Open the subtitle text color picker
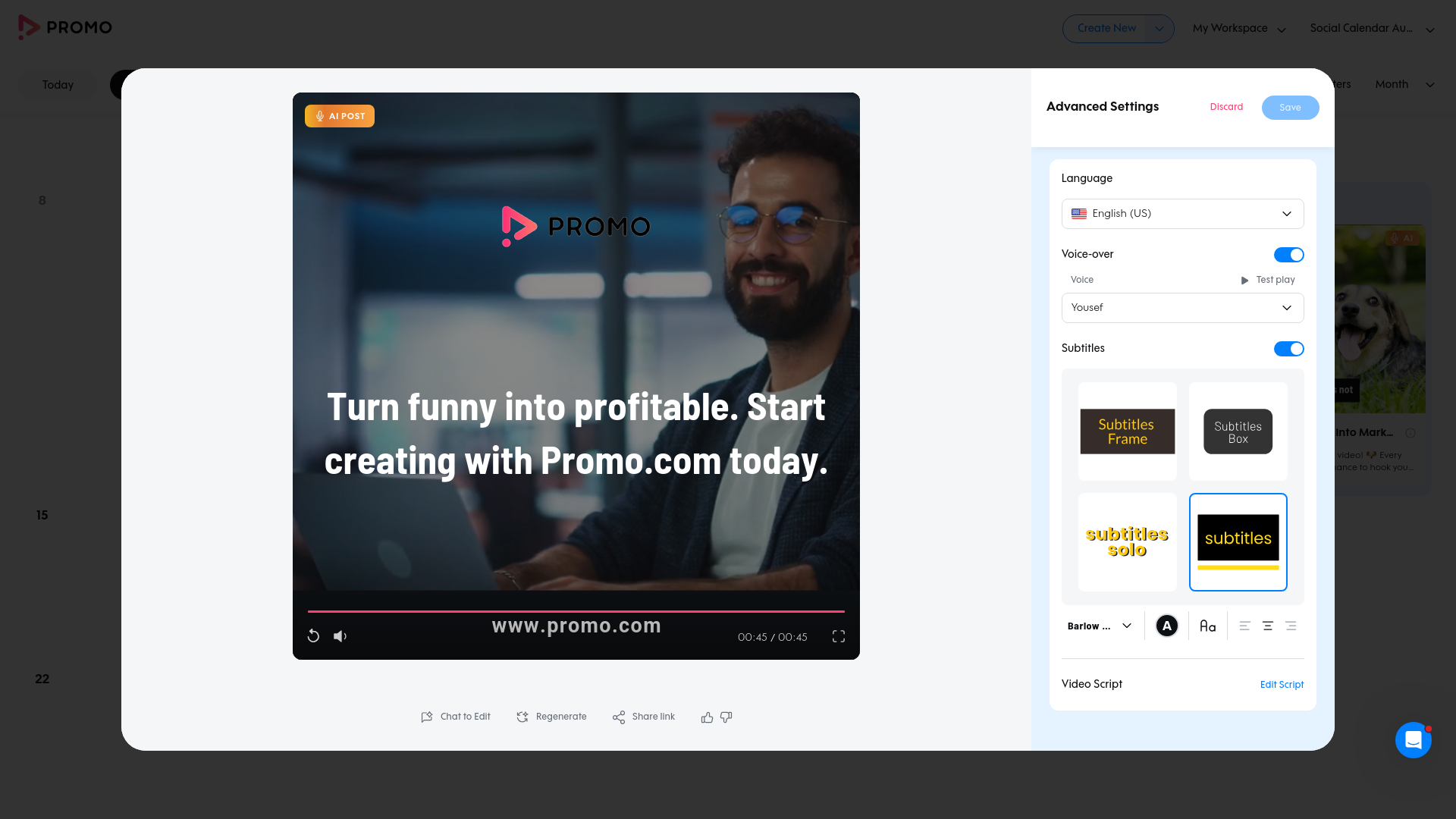 (1167, 626)
